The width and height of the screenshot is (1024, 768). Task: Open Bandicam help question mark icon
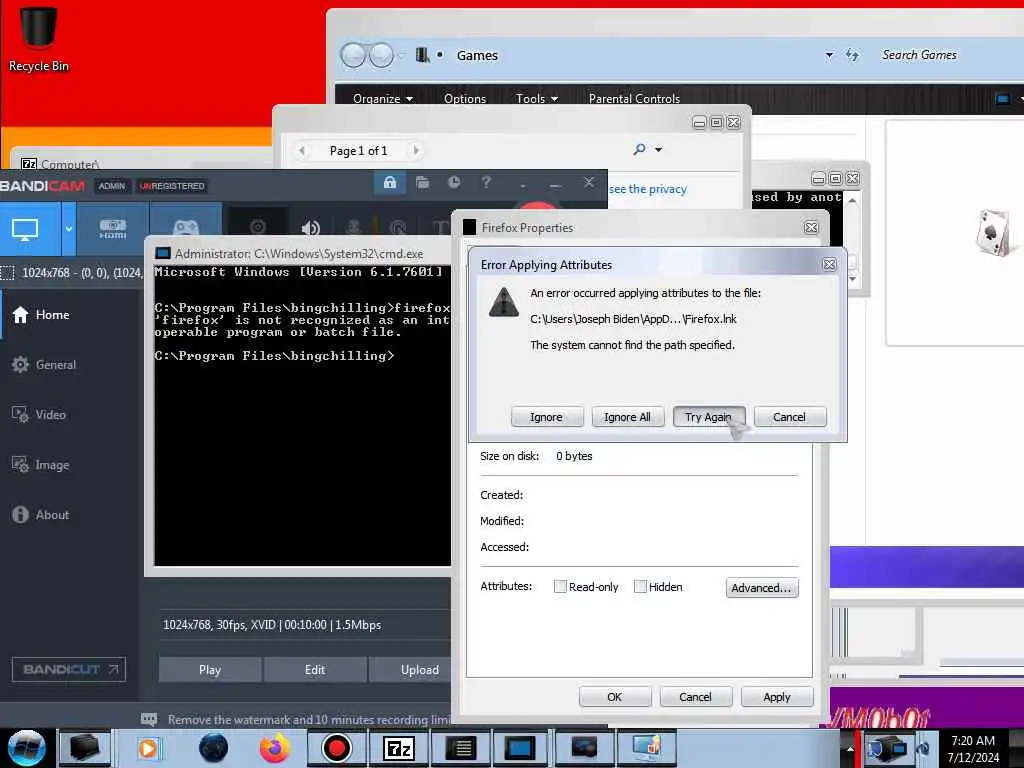486,183
